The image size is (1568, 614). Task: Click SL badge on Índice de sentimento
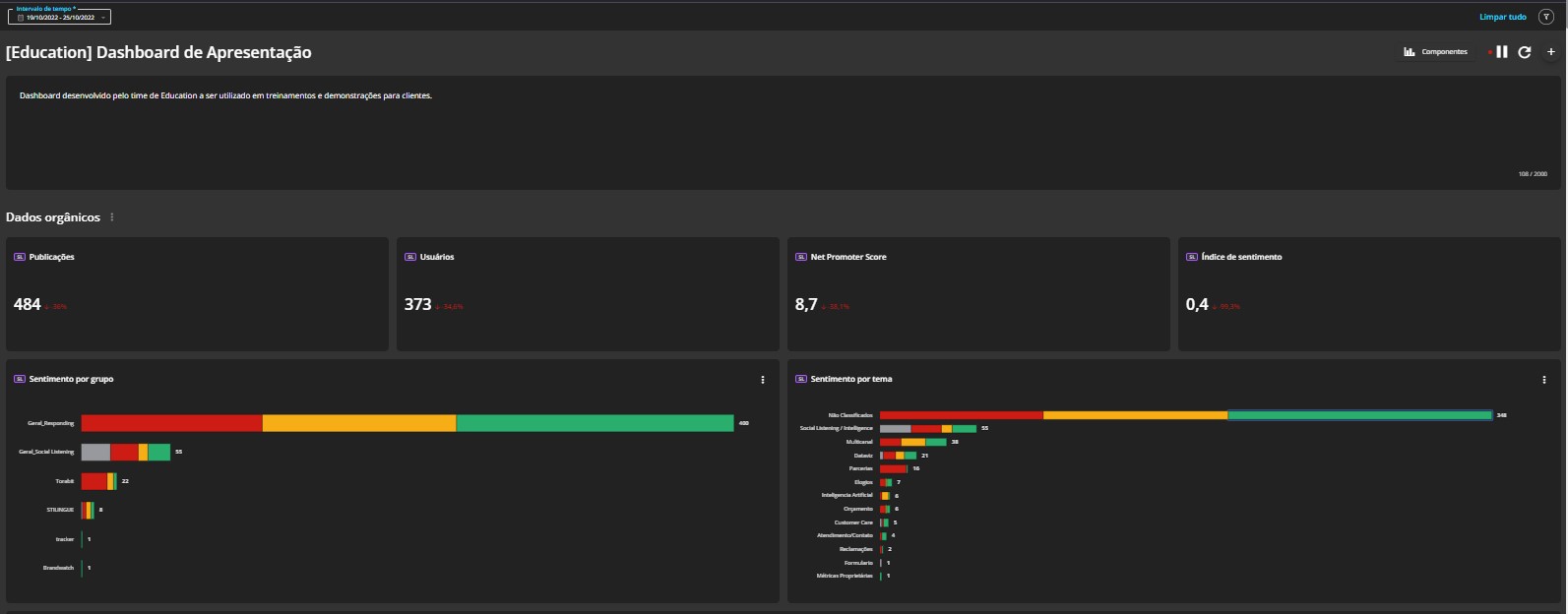(x=1191, y=257)
